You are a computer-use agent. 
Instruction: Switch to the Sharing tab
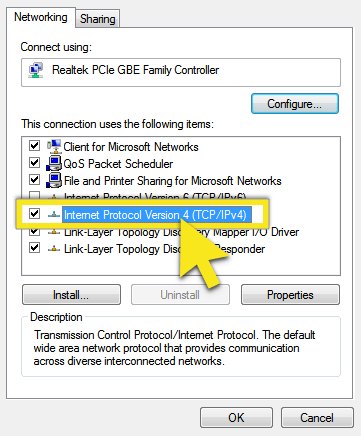[x=97, y=19]
